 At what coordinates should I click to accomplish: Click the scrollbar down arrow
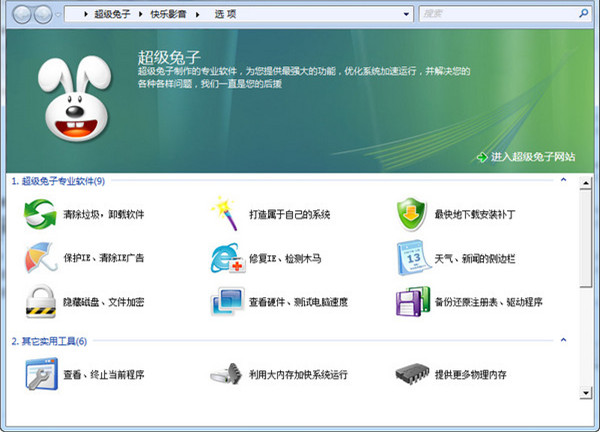pyautogui.click(x=585, y=393)
